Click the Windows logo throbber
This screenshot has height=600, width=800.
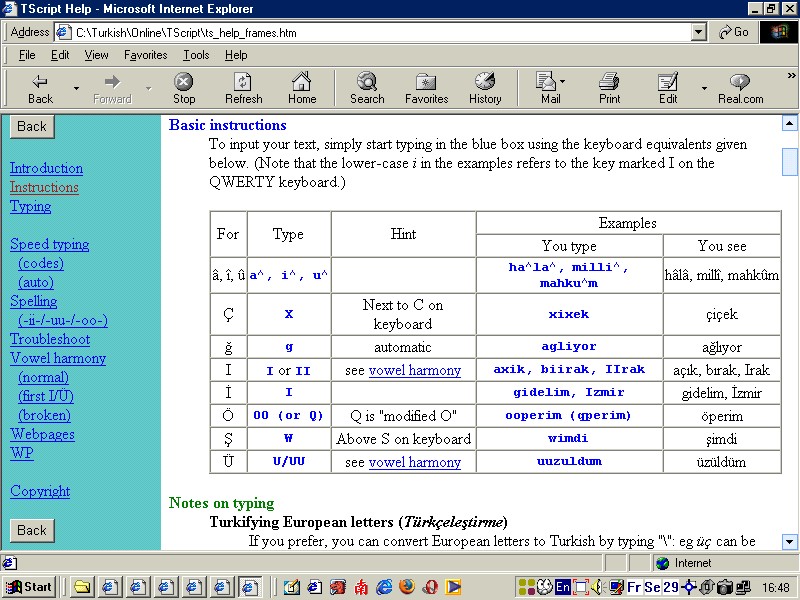coord(779,32)
